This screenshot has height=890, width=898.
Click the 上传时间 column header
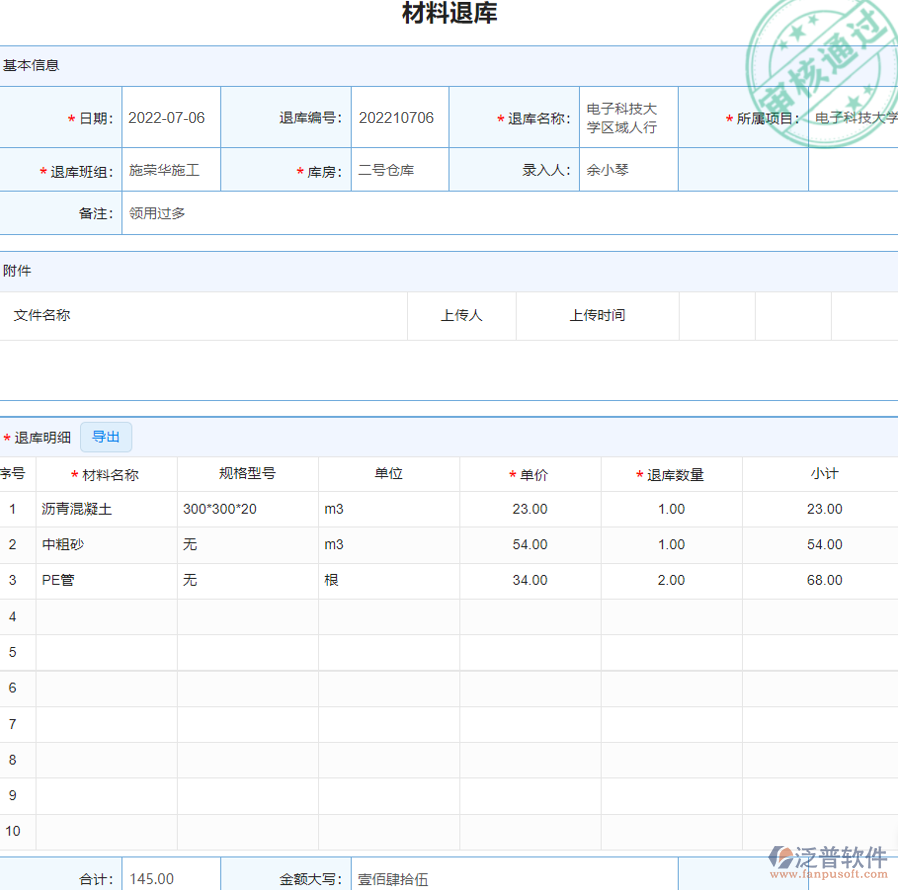(597, 316)
